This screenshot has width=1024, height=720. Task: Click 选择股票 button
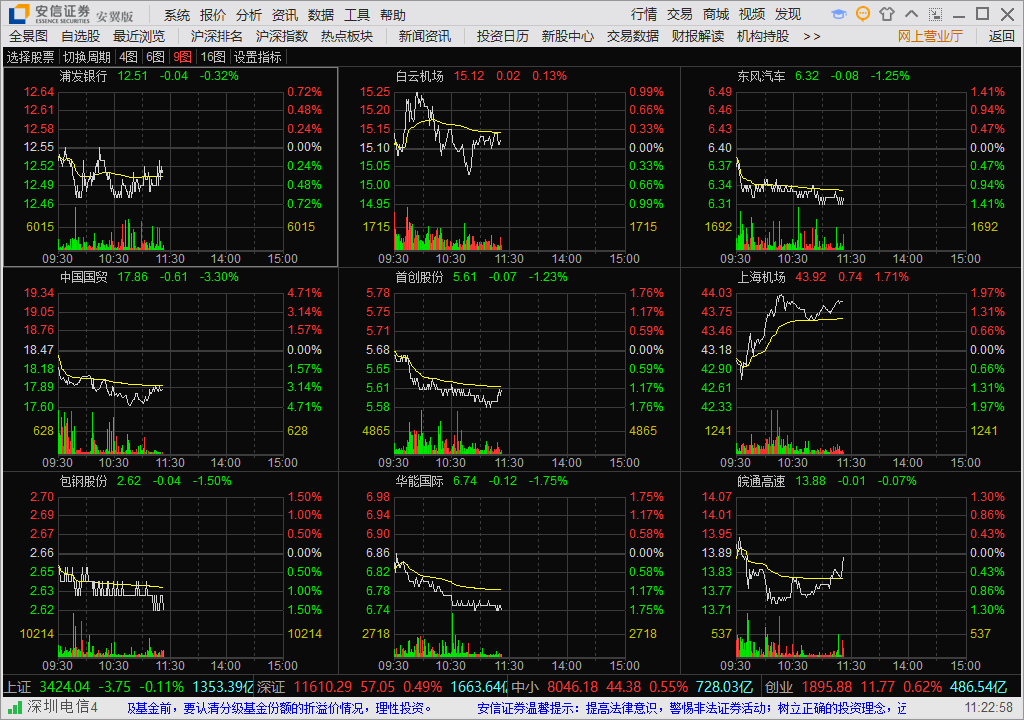[x=31, y=57]
